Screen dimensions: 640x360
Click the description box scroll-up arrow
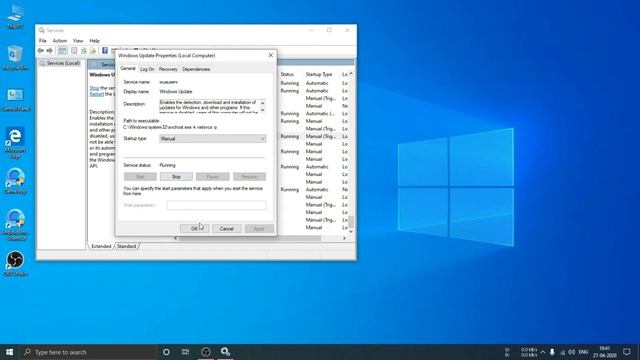pyautogui.click(x=262, y=103)
